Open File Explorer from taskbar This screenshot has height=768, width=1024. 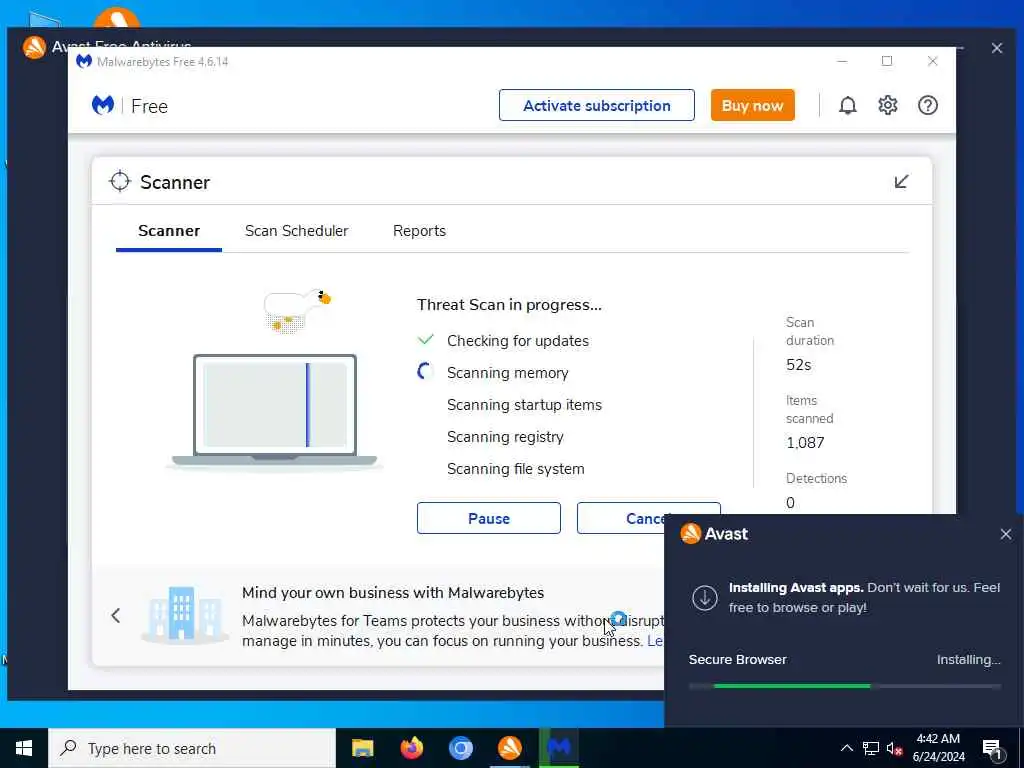pyautogui.click(x=362, y=748)
